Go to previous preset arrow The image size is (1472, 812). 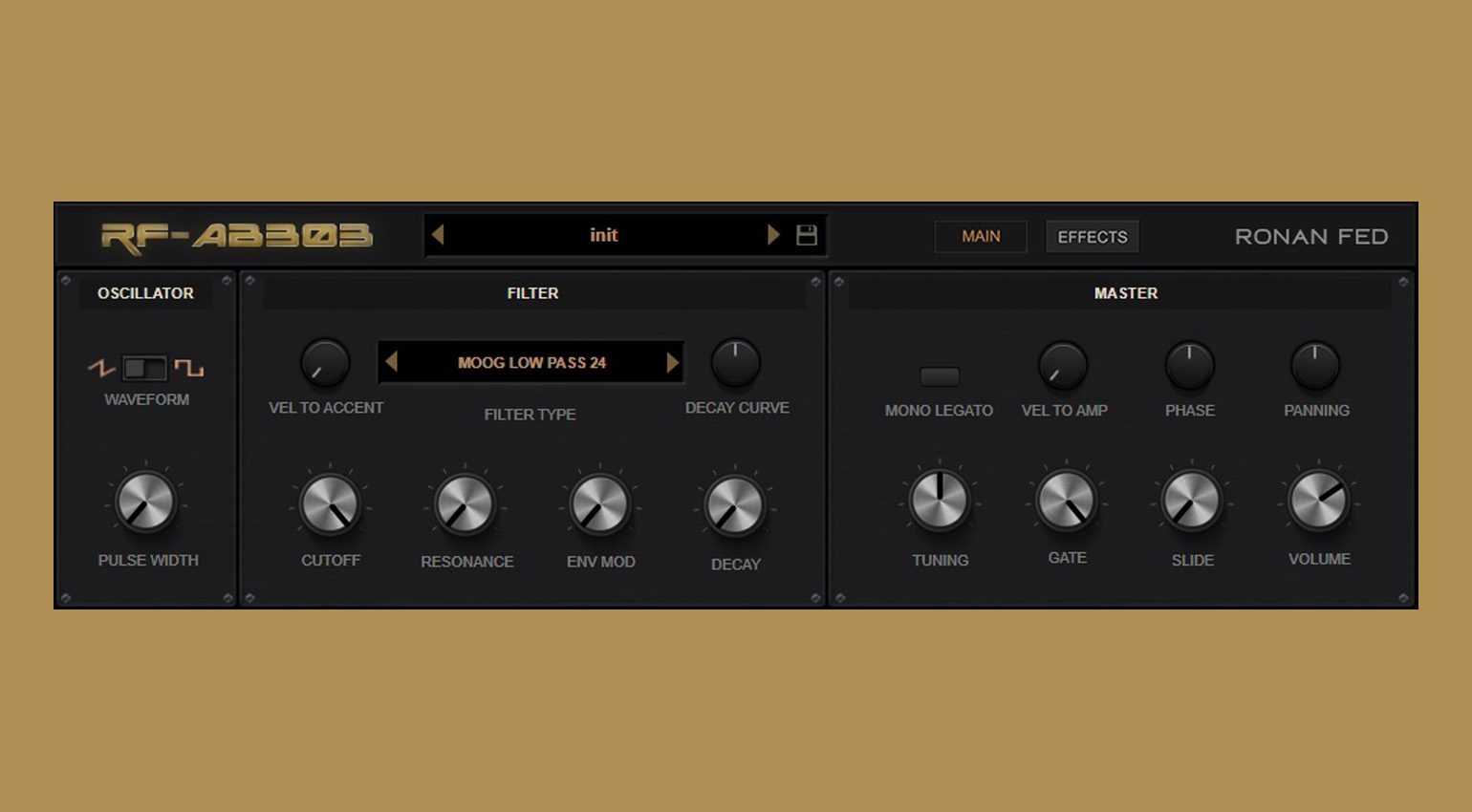coord(438,234)
